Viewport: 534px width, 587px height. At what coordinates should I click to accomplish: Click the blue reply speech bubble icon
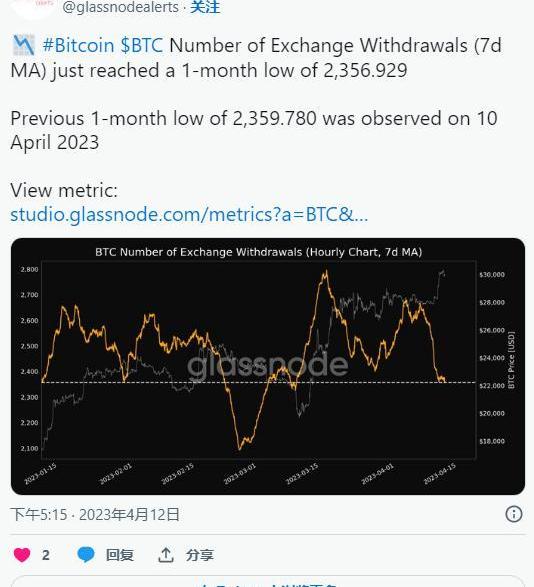(x=86, y=554)
